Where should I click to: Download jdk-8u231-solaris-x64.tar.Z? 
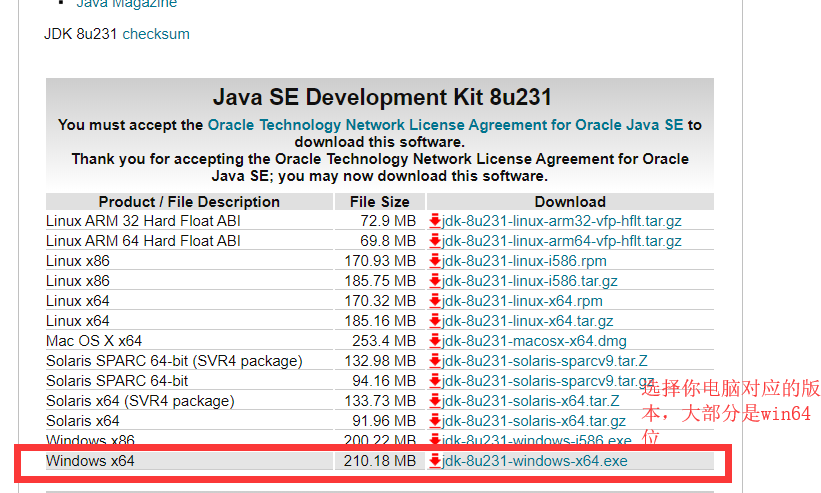point(530,401)
